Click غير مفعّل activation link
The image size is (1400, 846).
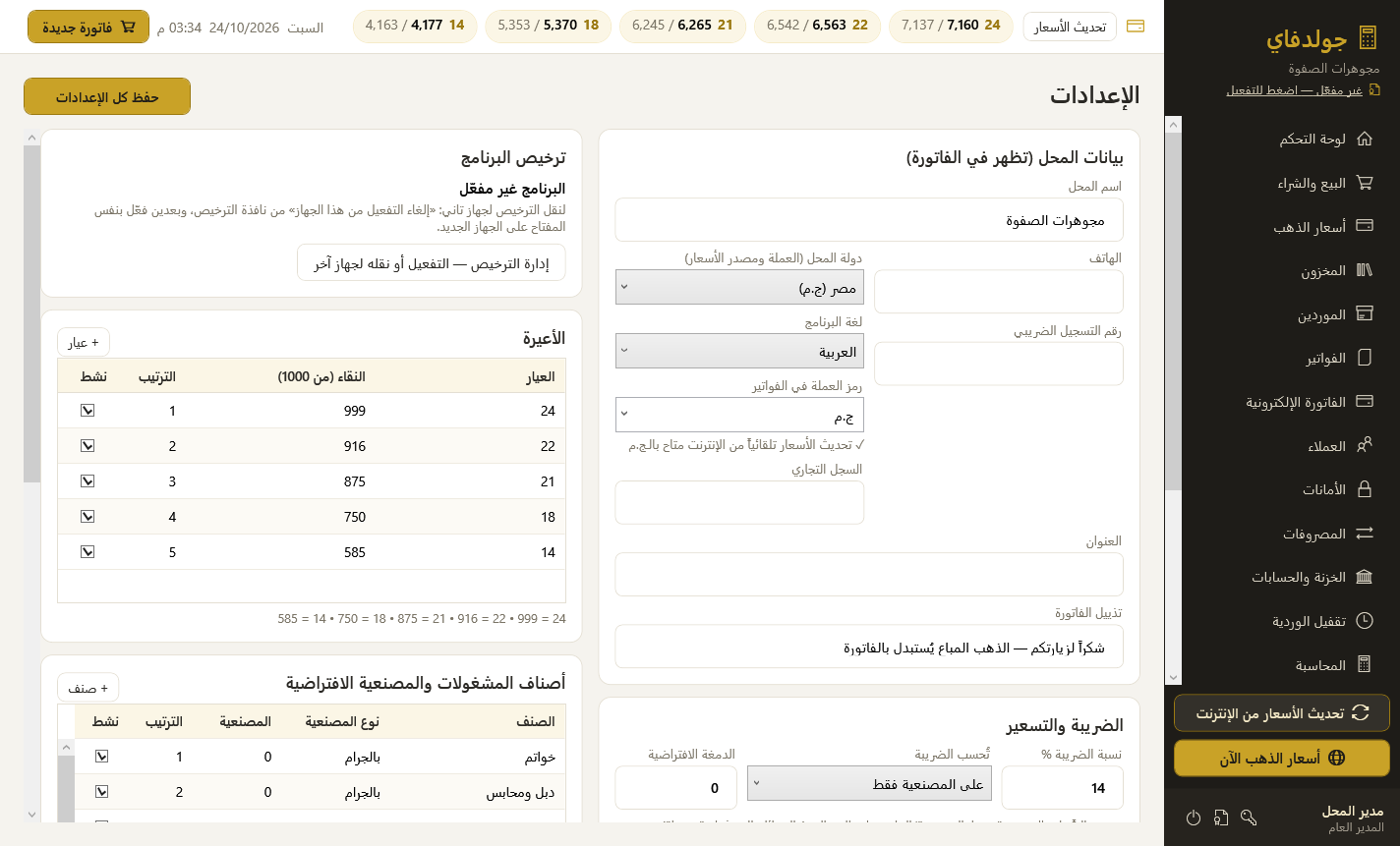tap(1294, 89)
